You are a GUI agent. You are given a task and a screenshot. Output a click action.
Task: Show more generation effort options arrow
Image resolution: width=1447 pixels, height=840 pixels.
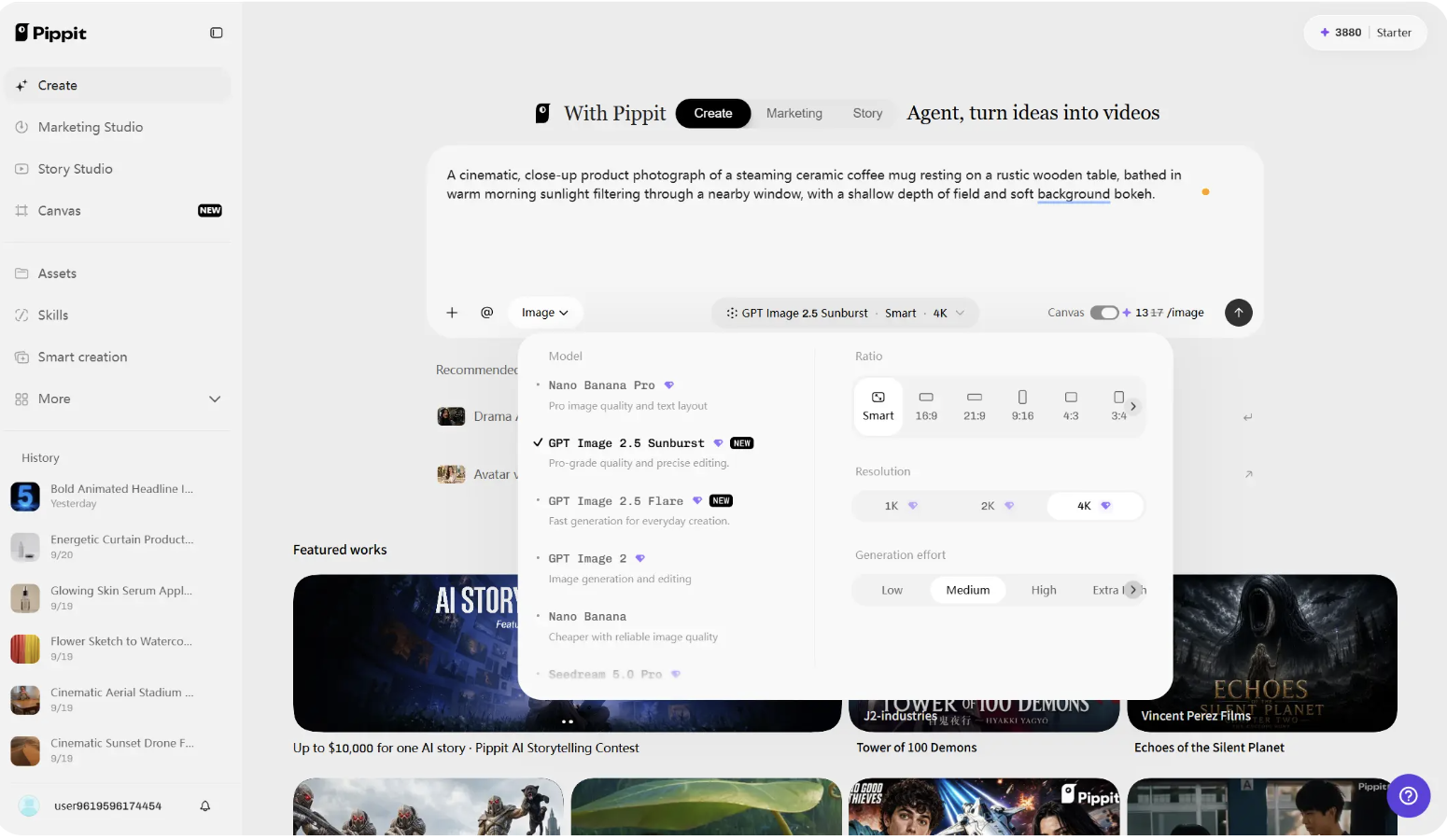point(1133,590)
